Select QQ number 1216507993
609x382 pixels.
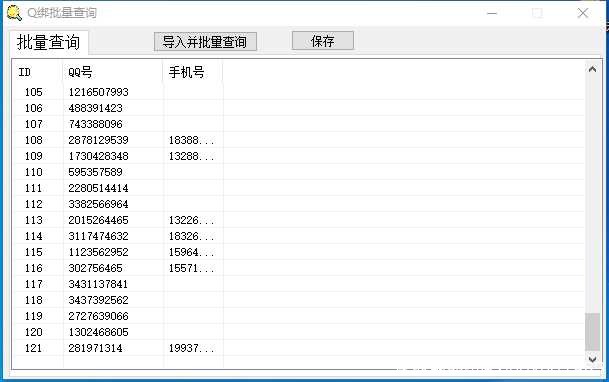pos(98,92)
